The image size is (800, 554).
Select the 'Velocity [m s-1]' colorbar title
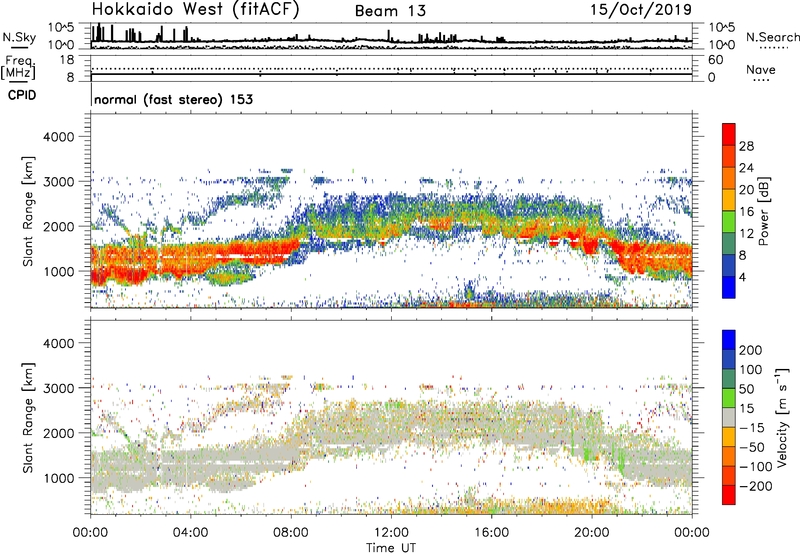782,417
